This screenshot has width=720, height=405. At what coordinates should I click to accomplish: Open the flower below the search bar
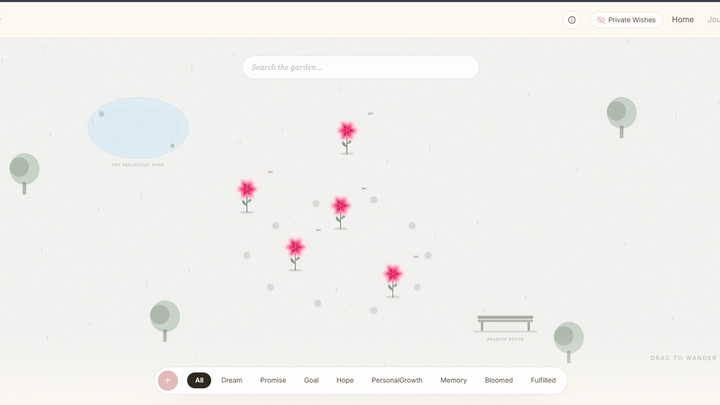point(347,137)
